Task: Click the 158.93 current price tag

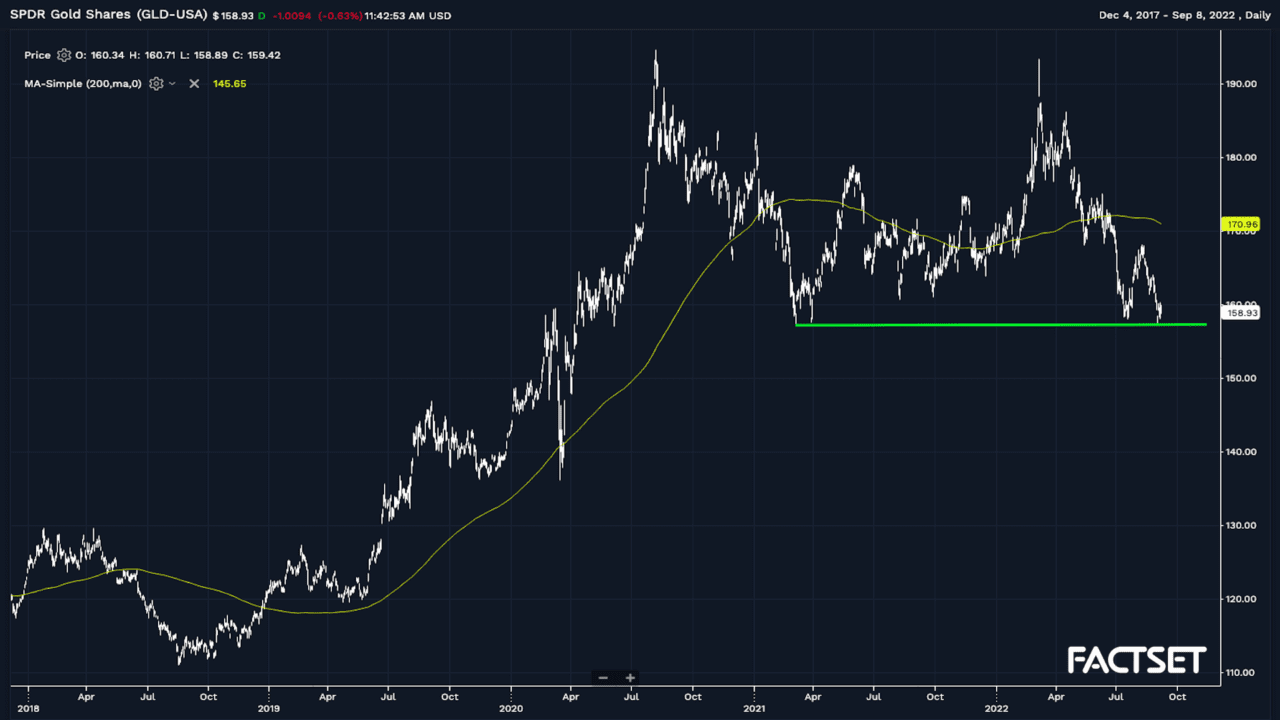Action: pos(1240,313)
